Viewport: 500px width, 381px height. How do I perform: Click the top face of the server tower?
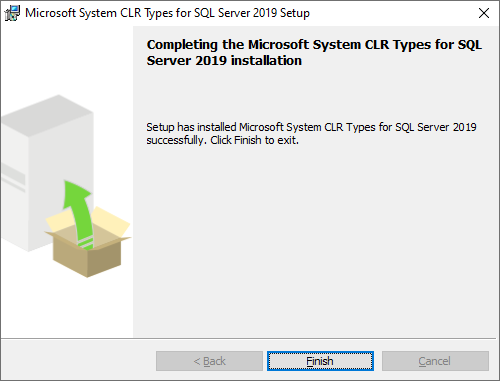pos(47,114)
